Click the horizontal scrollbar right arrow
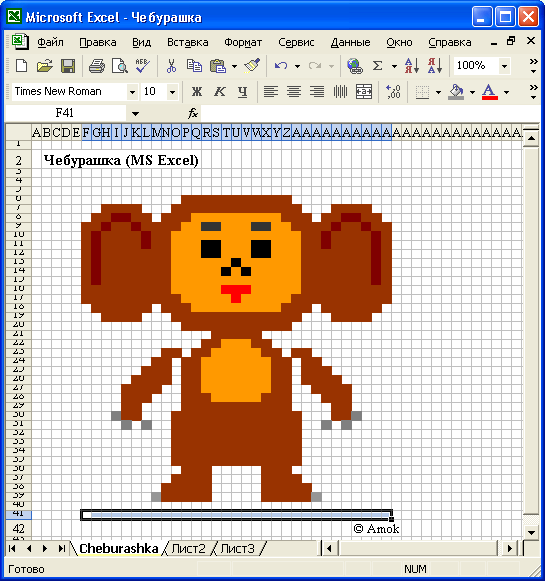The height and width of the screenshot is (581, 545). (x=510, y=548)
